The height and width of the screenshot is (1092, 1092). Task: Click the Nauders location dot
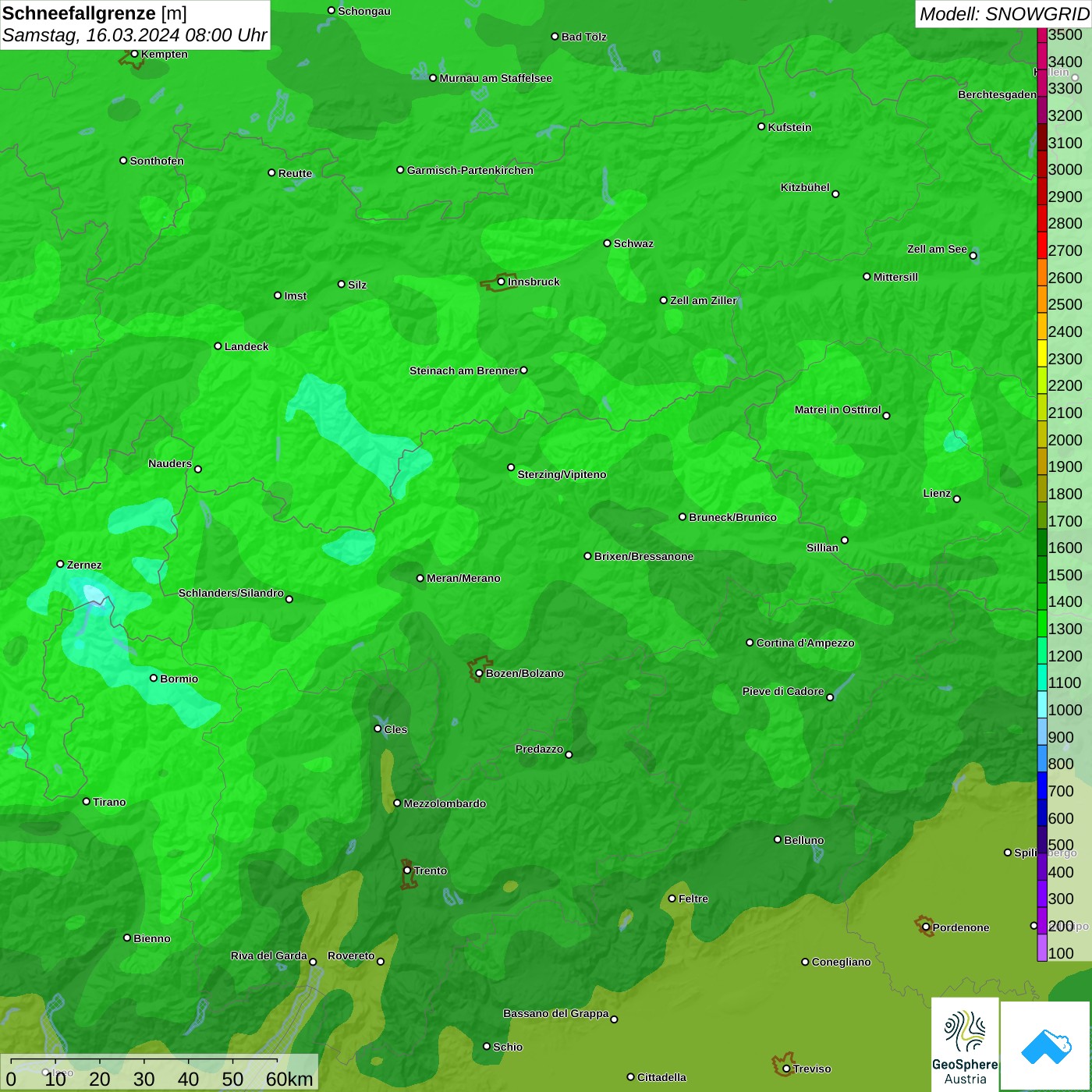pyautogui.click(x=198, y=469)
